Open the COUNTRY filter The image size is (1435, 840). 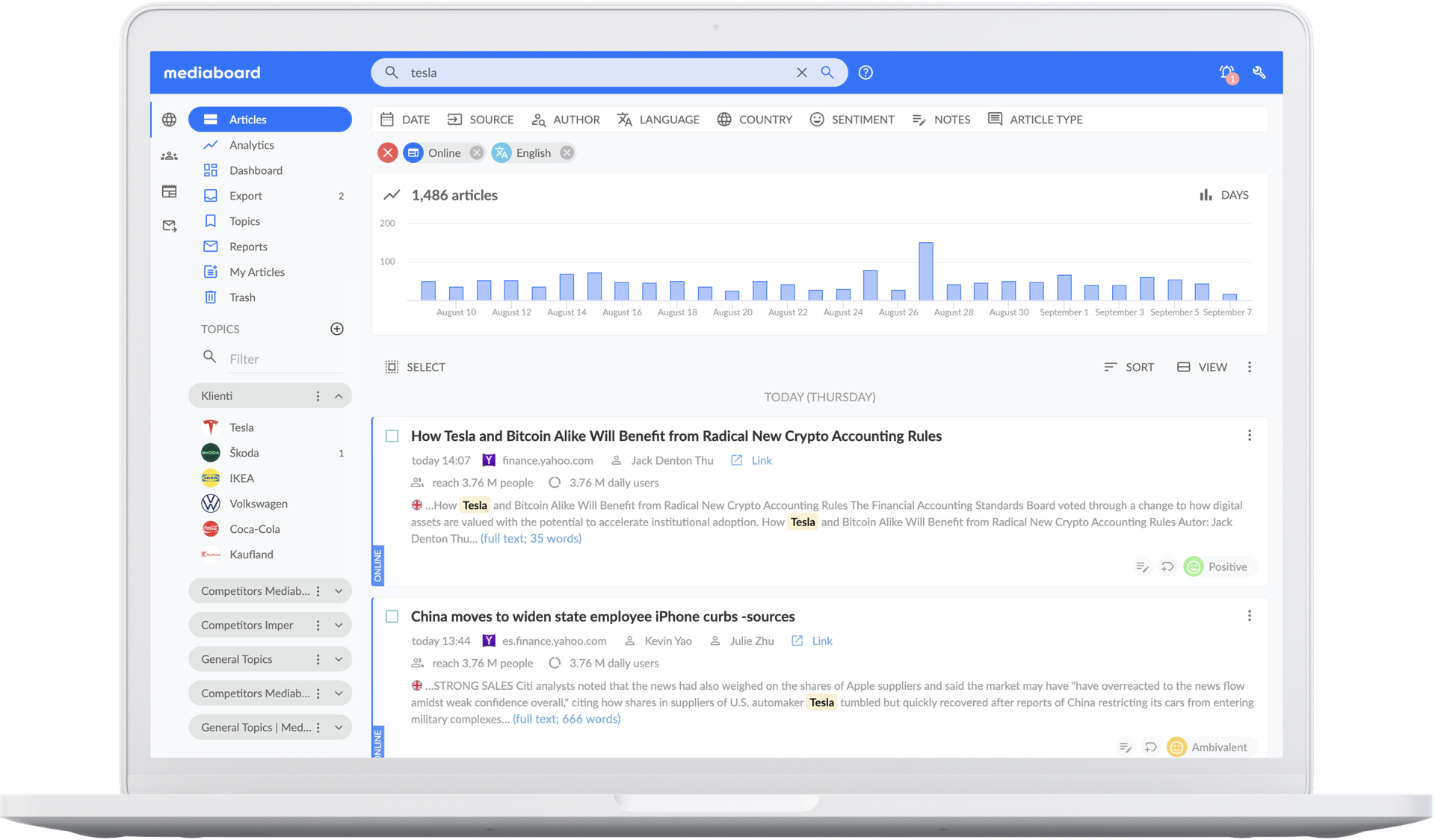[x=755, y=120]
